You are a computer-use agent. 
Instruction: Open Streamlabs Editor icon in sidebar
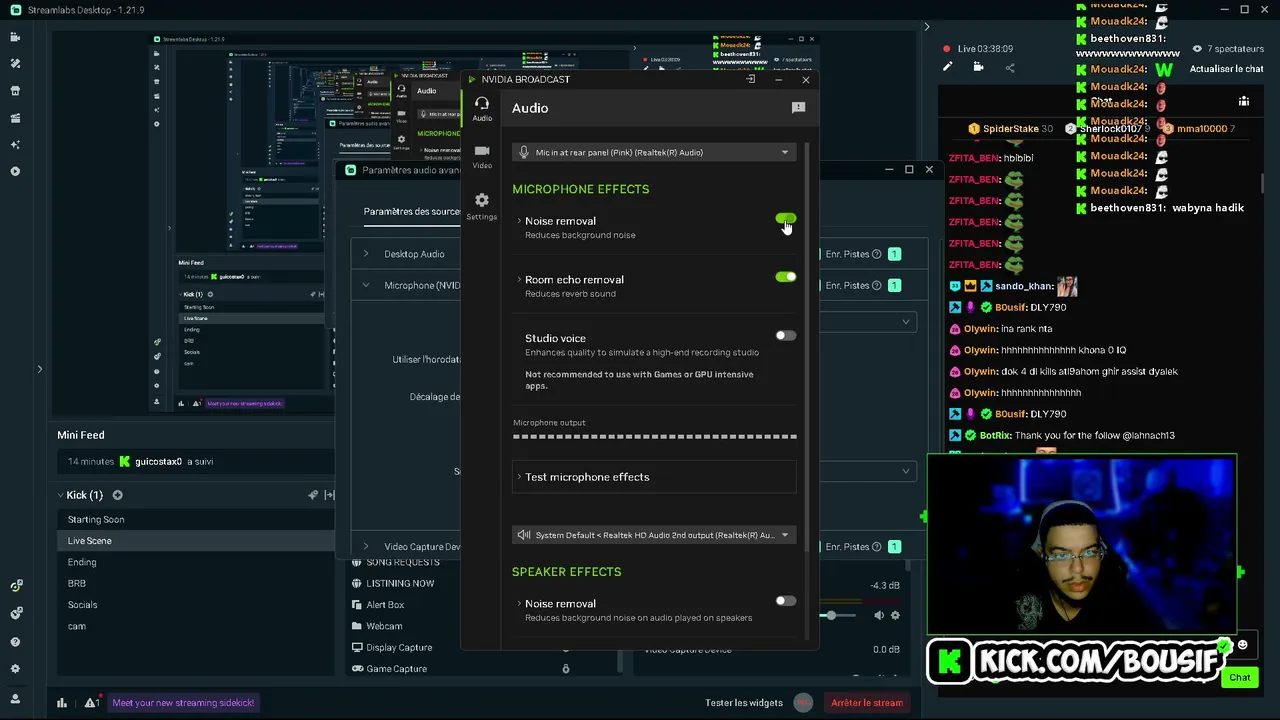pos(15,37)
